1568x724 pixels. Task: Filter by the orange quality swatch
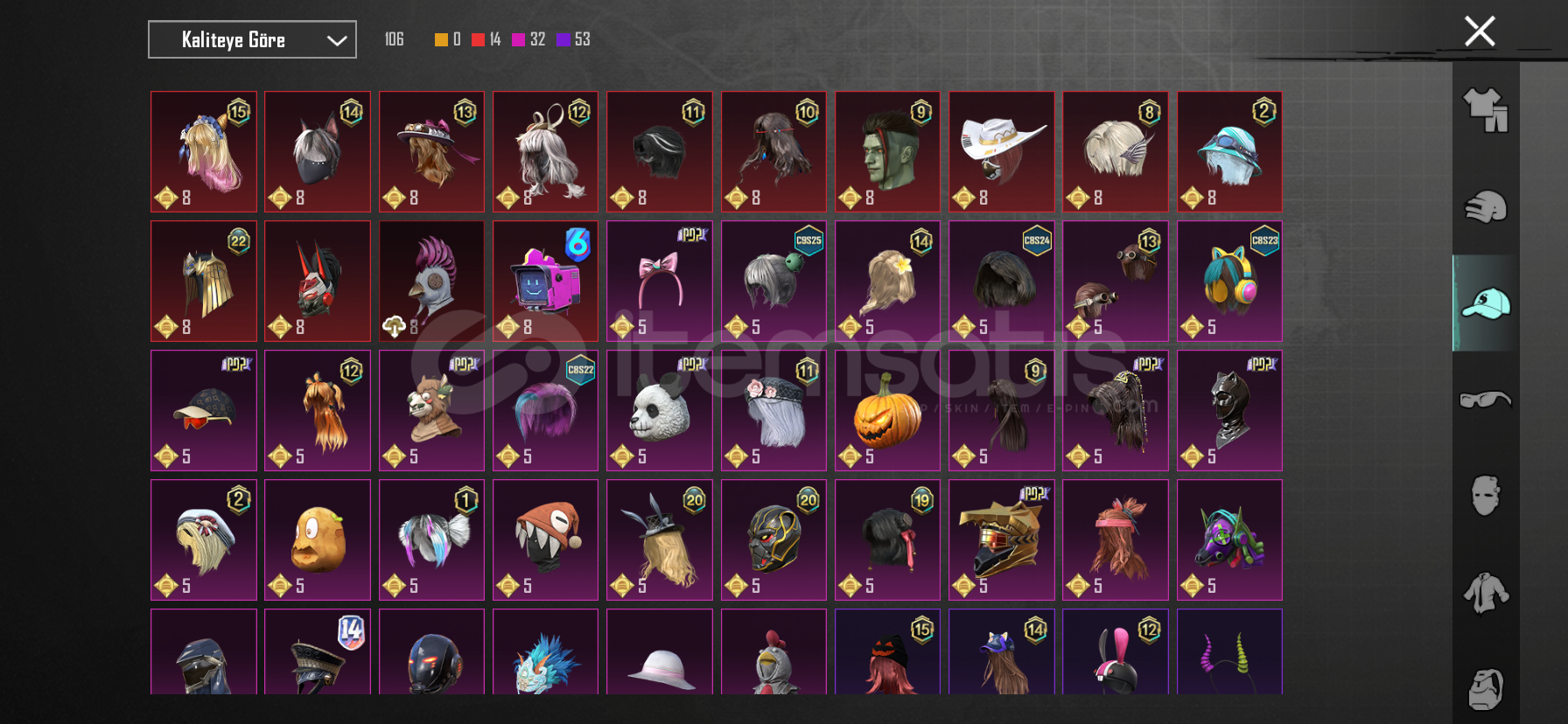(441, 39)
